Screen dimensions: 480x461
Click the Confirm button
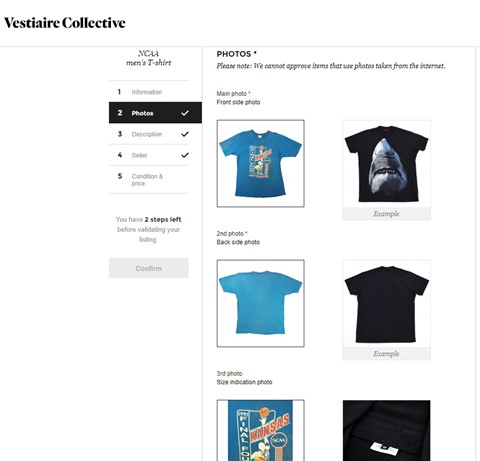149,268
